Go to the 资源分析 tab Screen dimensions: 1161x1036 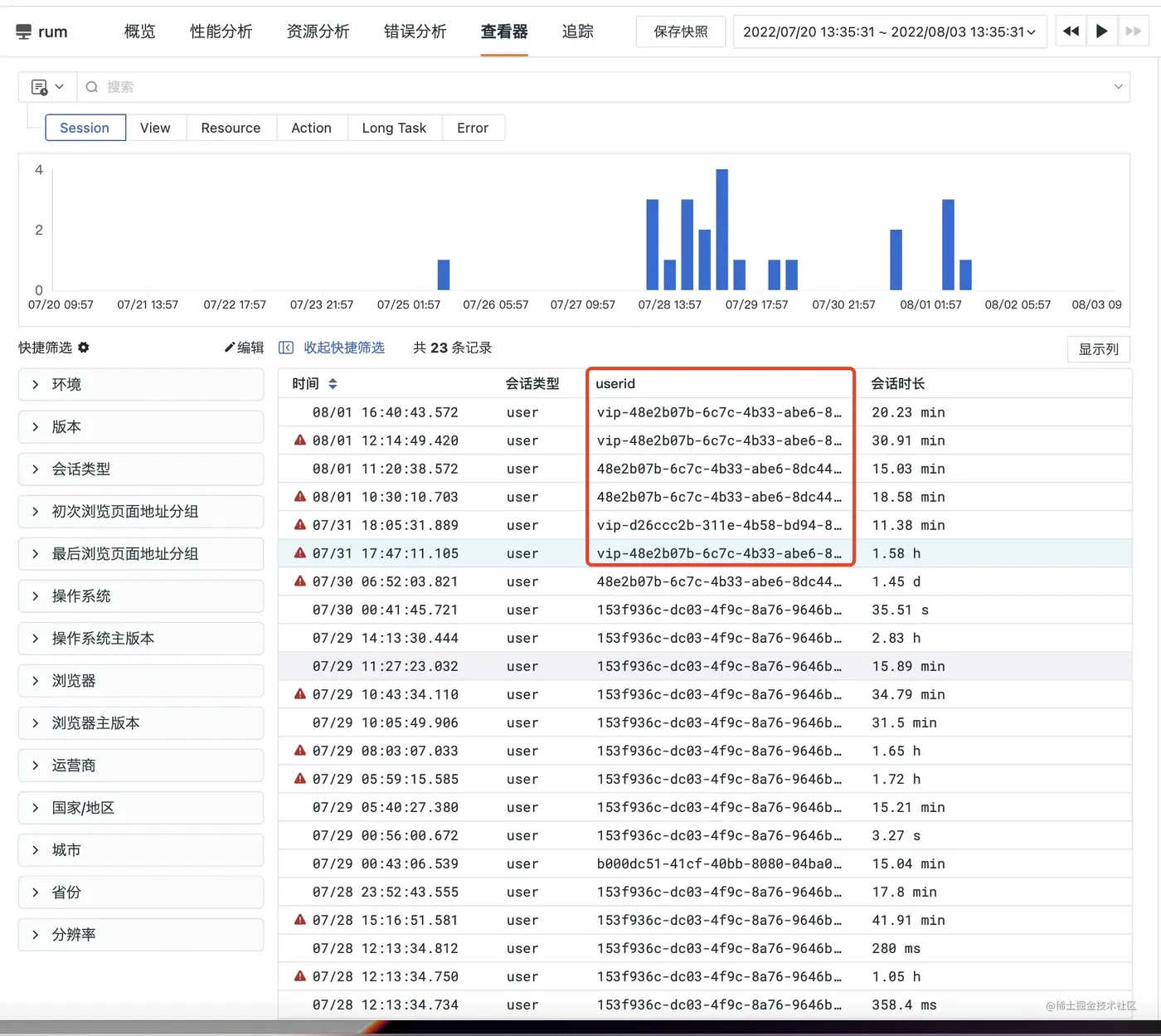318,32
